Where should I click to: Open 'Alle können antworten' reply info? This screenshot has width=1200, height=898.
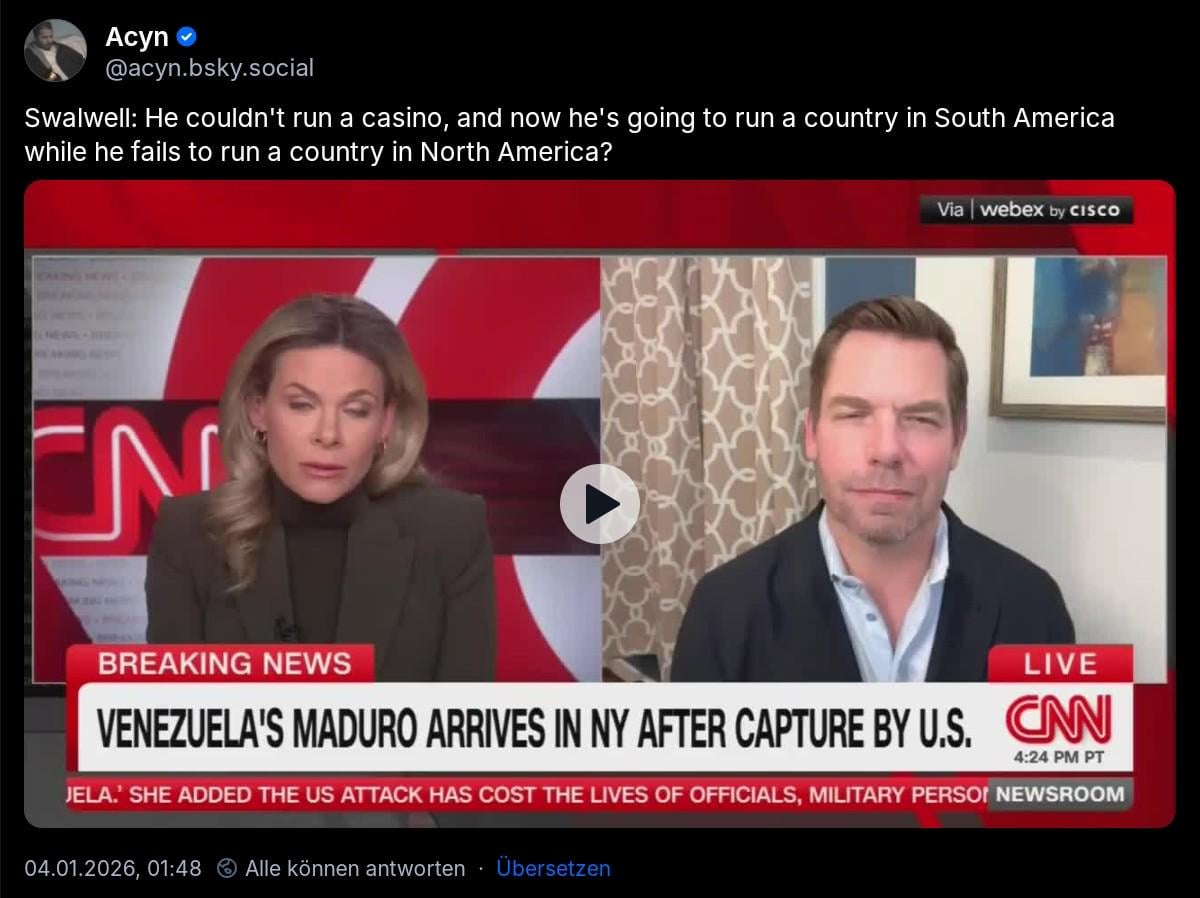(x=355, y=868)
